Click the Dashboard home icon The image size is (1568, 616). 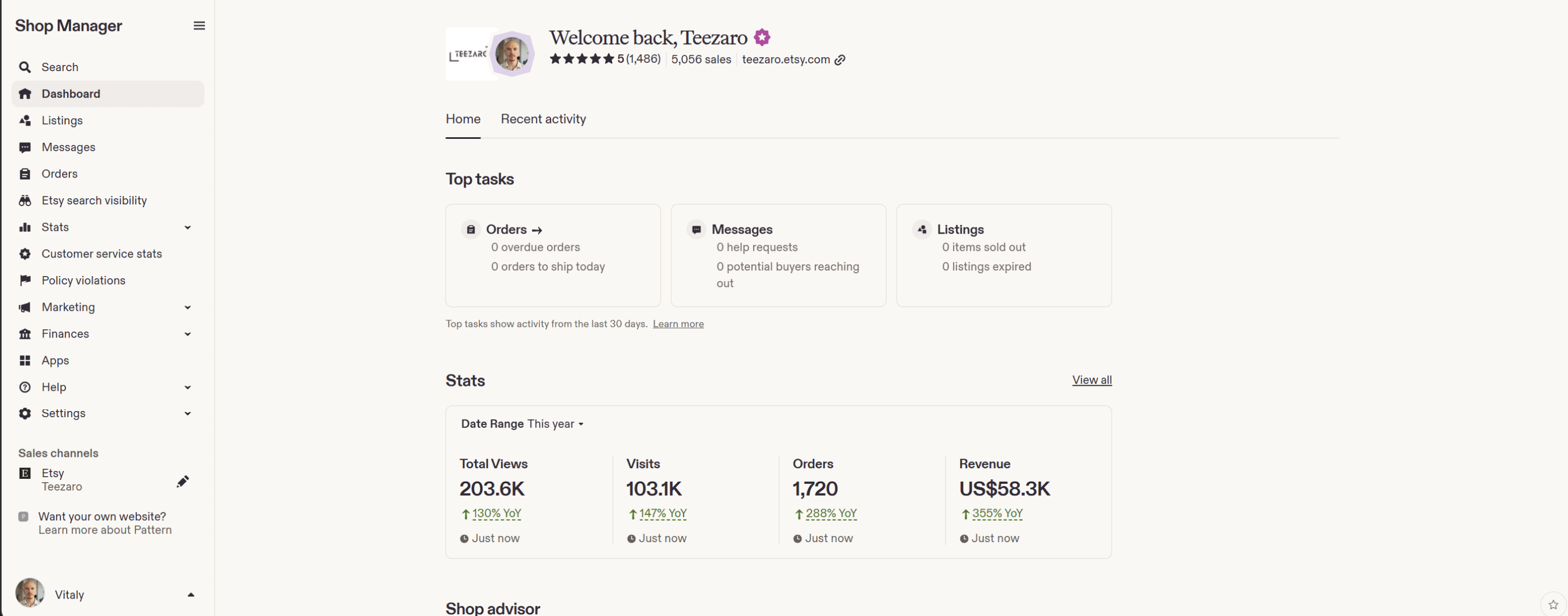click(x=25, y=94)
